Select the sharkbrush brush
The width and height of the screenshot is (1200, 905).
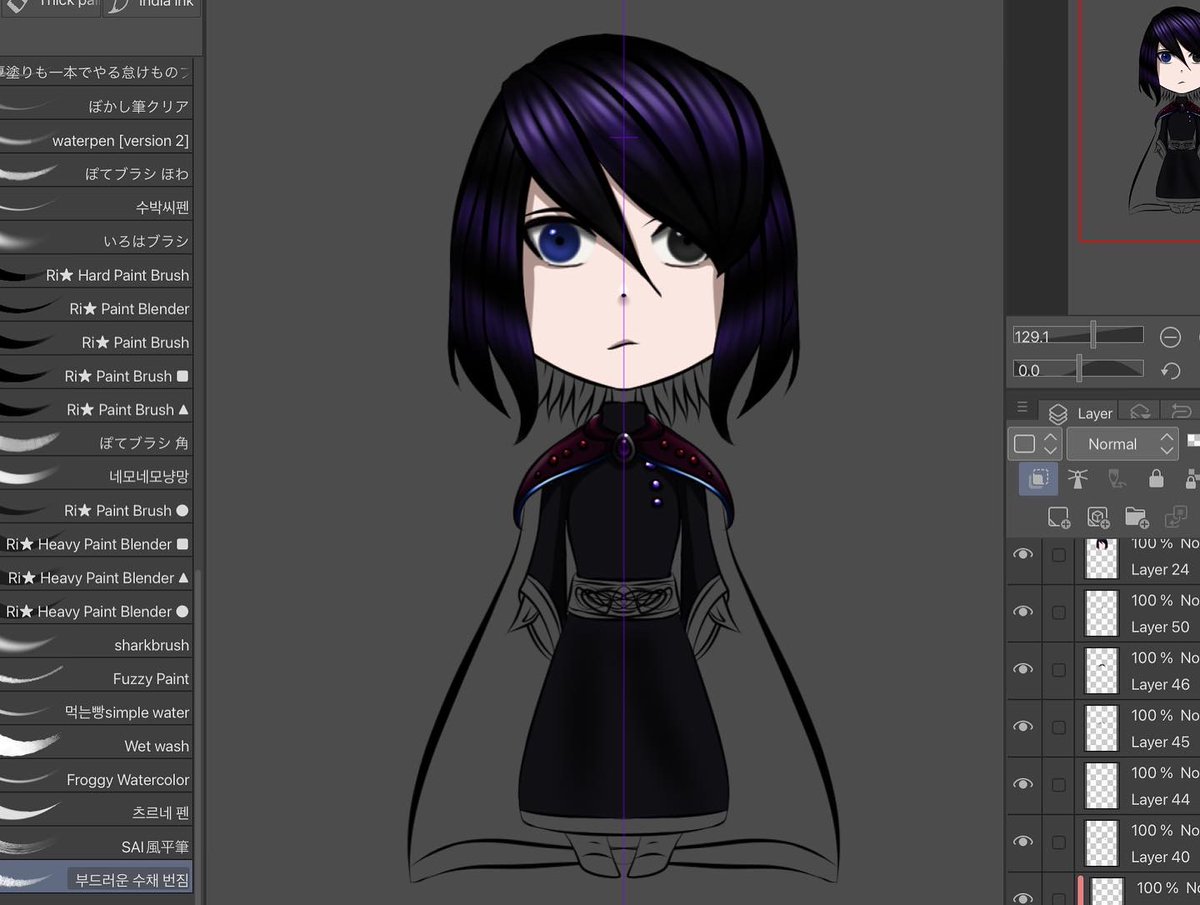click(x=96, y=645)
